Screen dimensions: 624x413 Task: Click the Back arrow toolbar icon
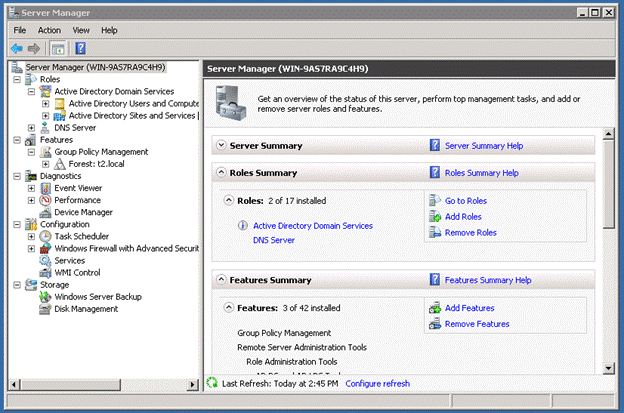(x=17, y=49)
